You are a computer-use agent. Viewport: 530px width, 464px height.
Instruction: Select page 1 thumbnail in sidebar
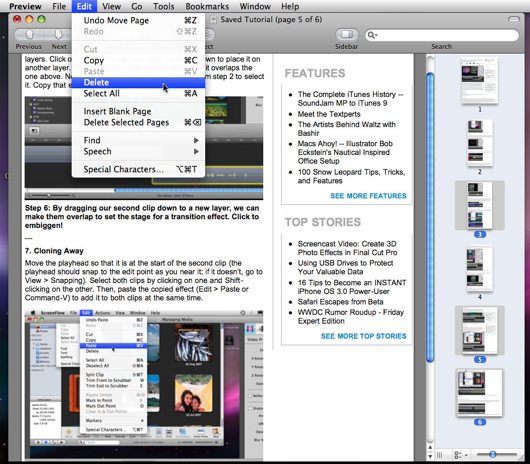pos(479,80)
